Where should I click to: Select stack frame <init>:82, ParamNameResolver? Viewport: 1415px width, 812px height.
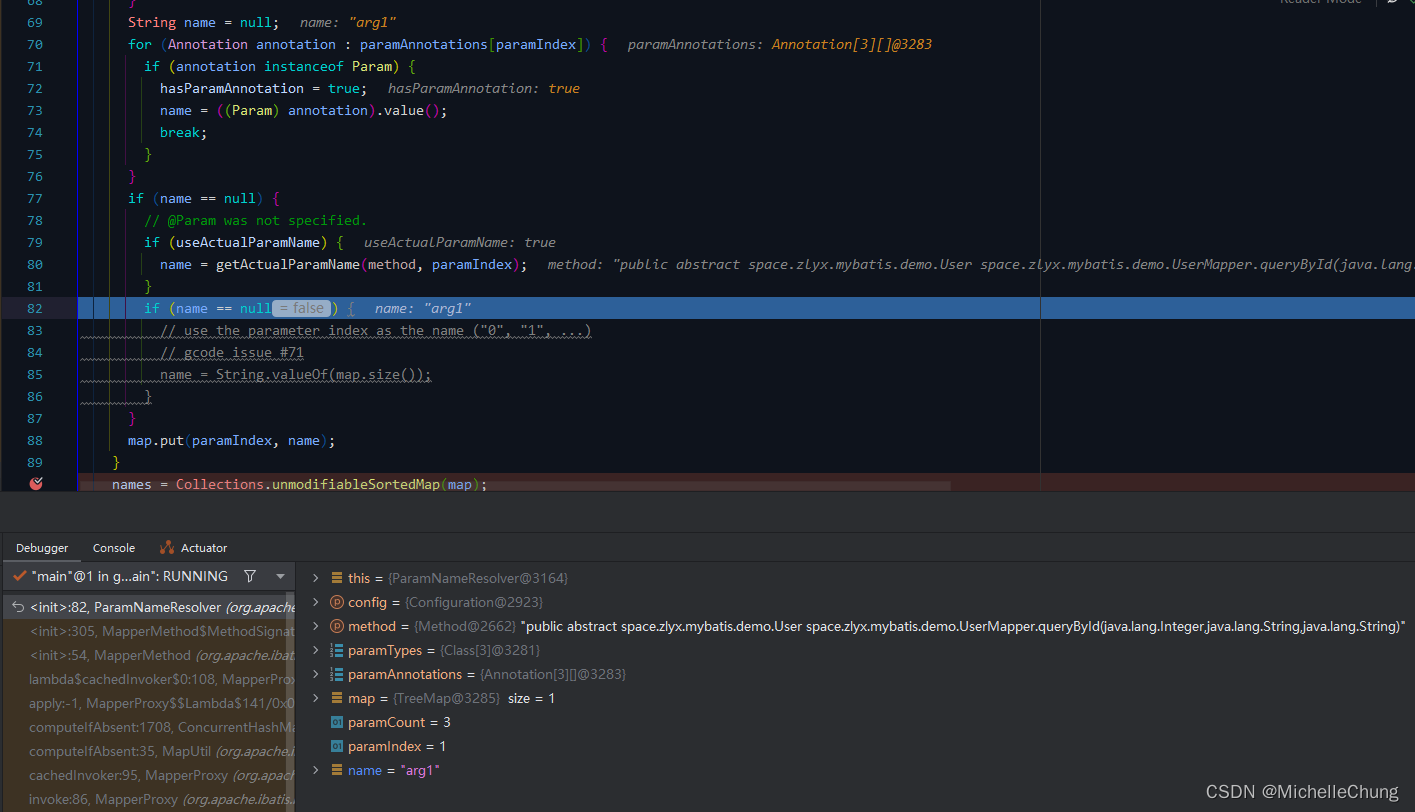pyautogui.click(x=150, y=607)
